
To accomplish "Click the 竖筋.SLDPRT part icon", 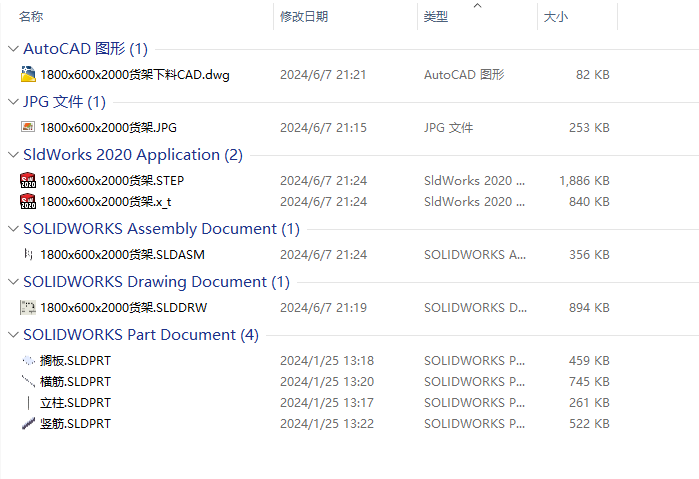I will (28, 423).
